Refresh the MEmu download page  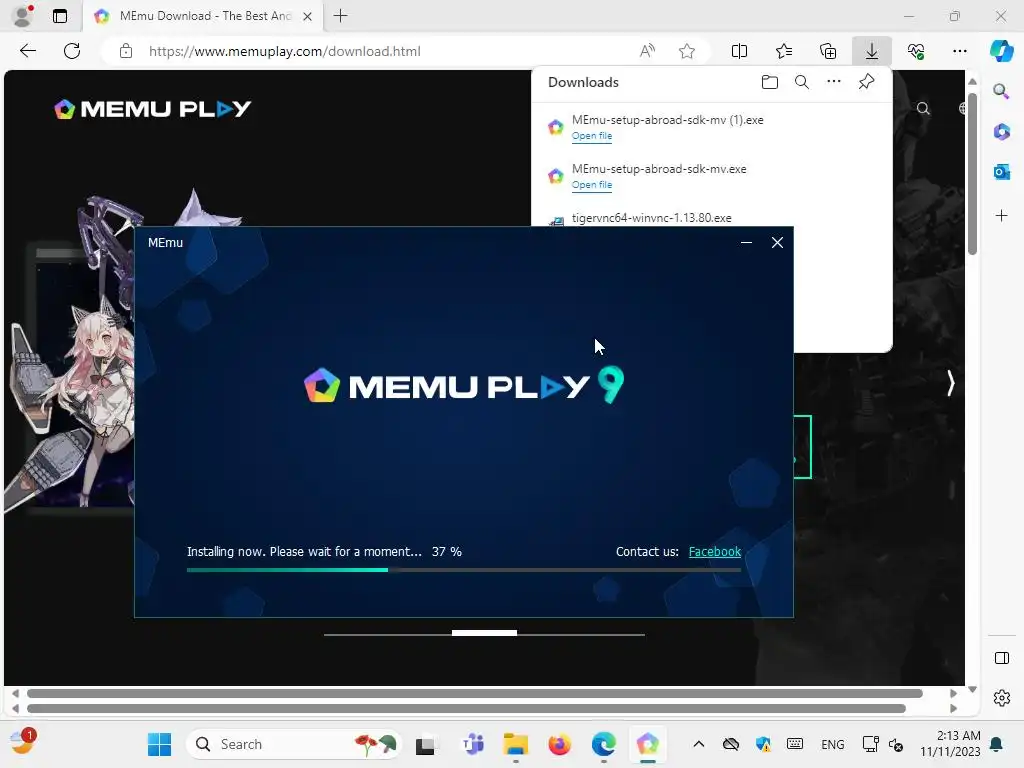click(72, 51)
